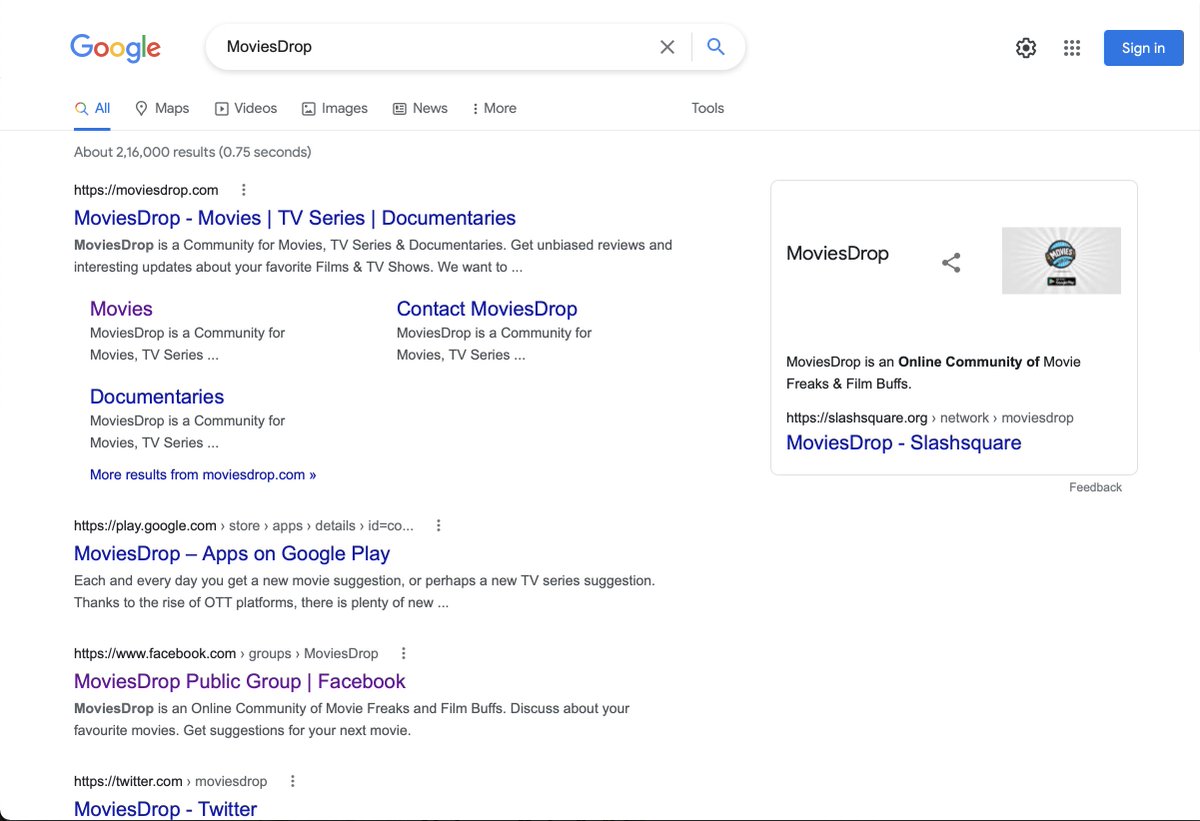
Task: Click More results from moviesdrop.com
Action: [203, 475]
